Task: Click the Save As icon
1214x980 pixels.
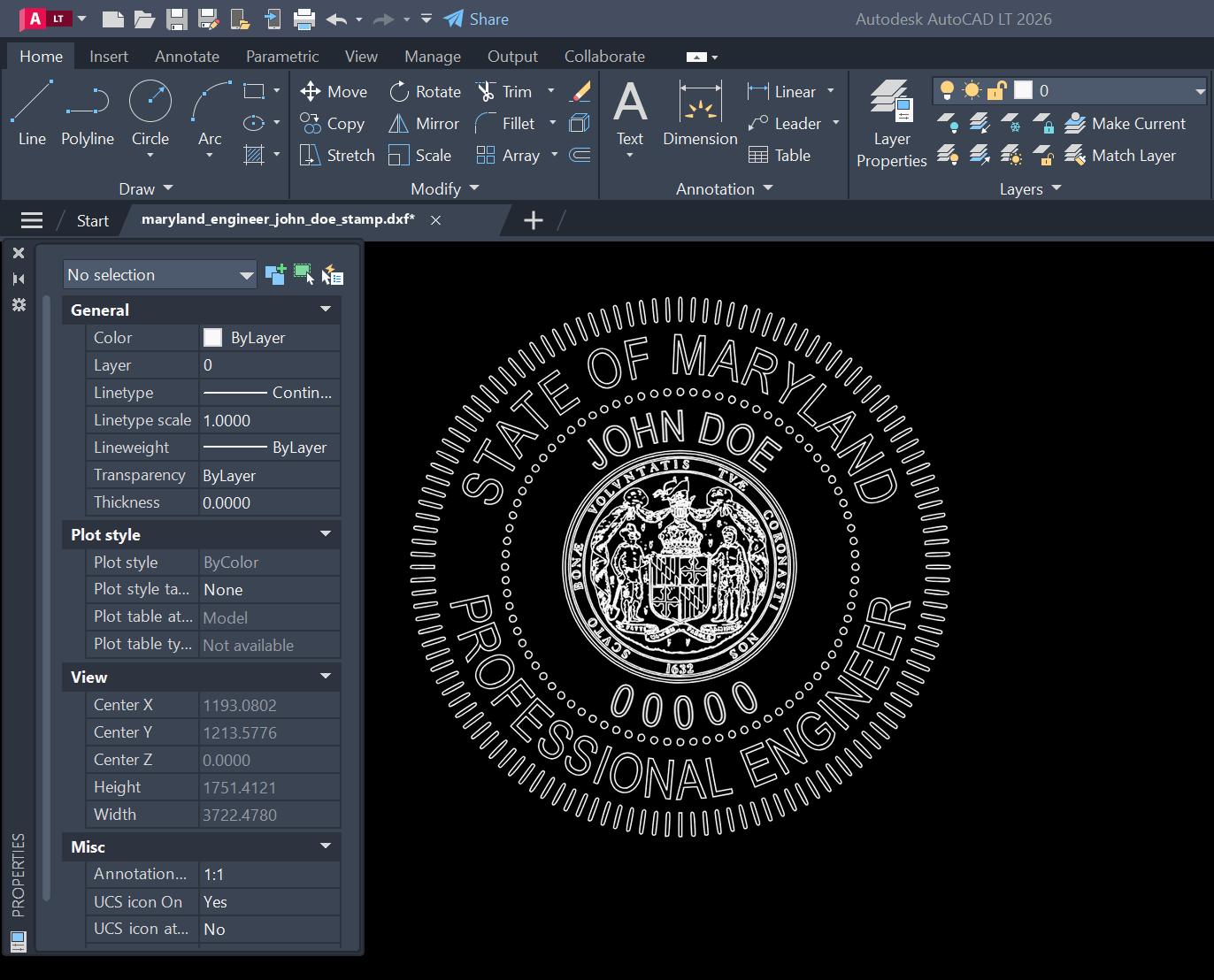Action: point(209,19)
